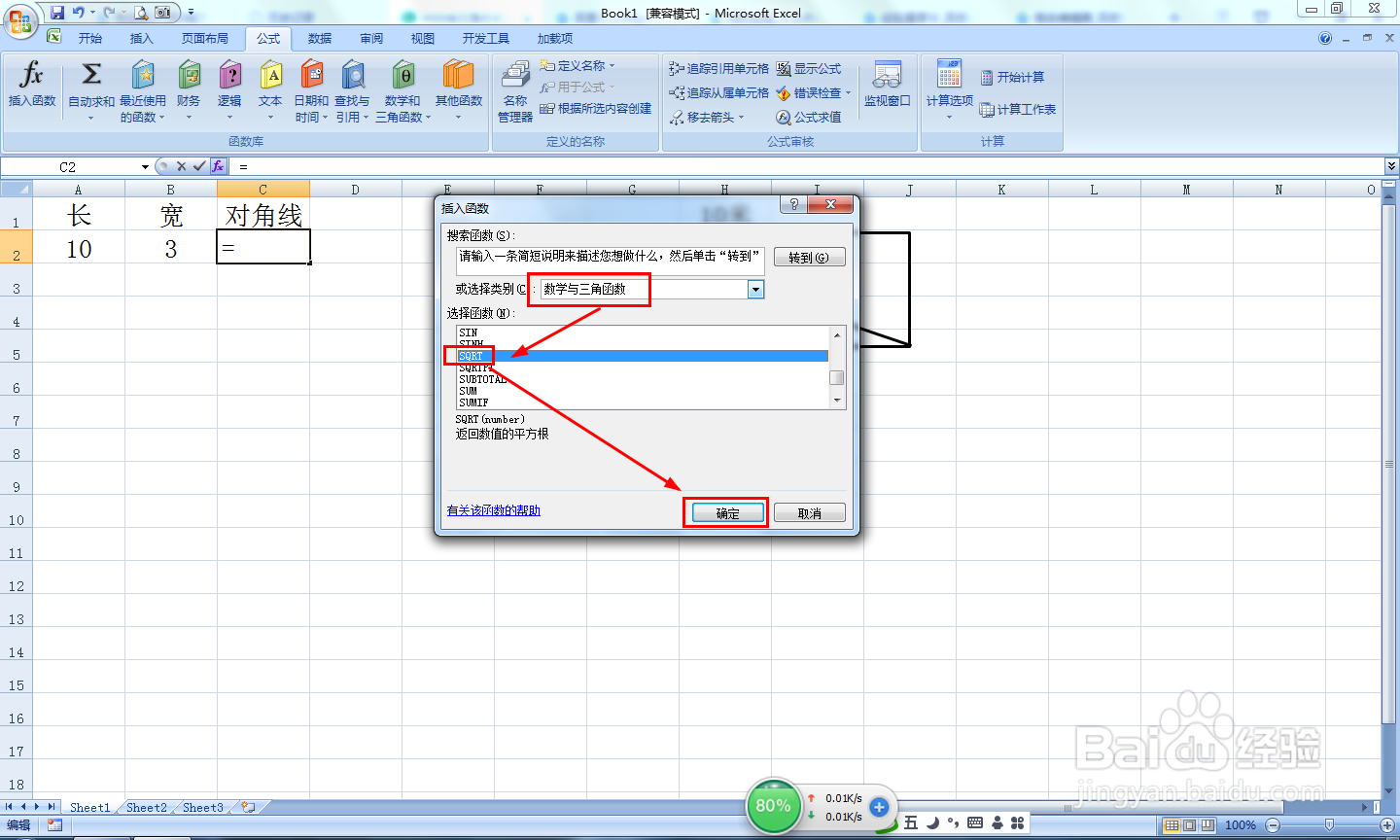
Task: Confirm formula entry with the checkmark icon
Action: tap(199, 166)
